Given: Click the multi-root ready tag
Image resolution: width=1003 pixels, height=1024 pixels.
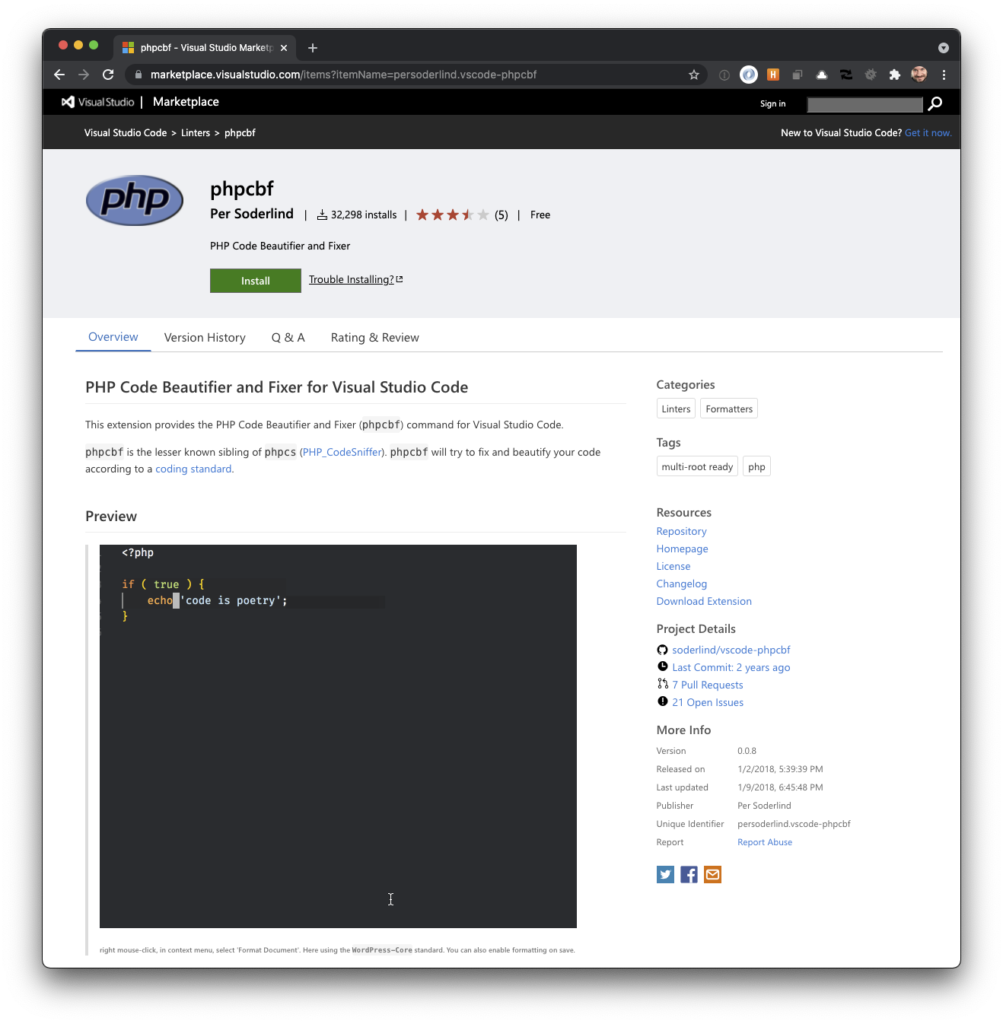Looking at the screenshot, I should pos(697,466).
